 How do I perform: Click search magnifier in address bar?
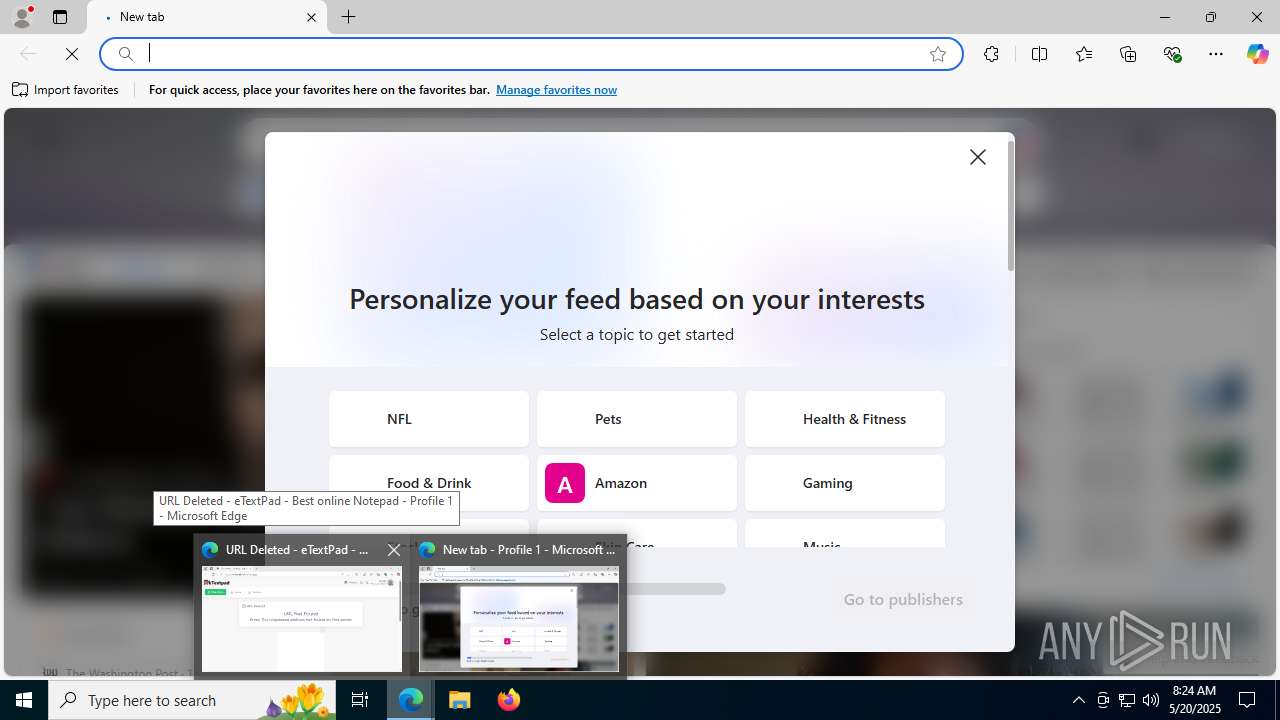(126, 54)
